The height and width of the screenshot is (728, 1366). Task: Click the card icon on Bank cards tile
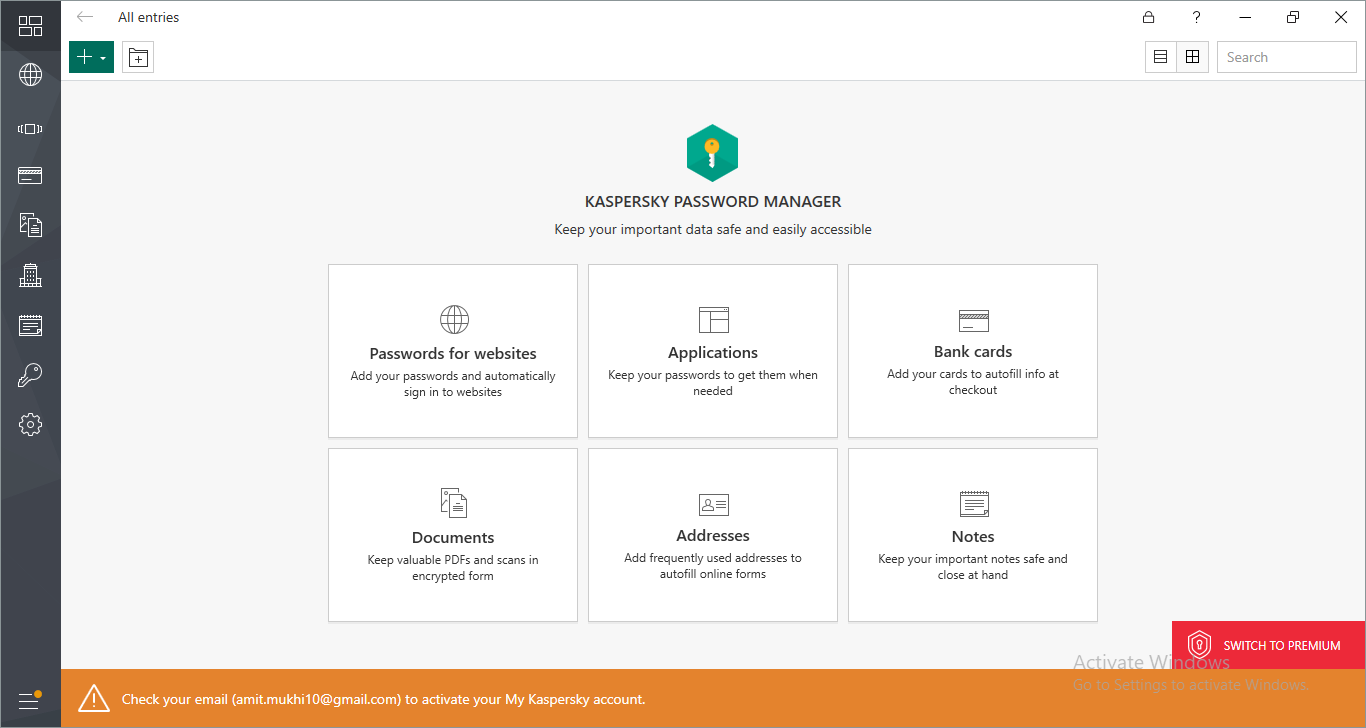pos(973,320)
